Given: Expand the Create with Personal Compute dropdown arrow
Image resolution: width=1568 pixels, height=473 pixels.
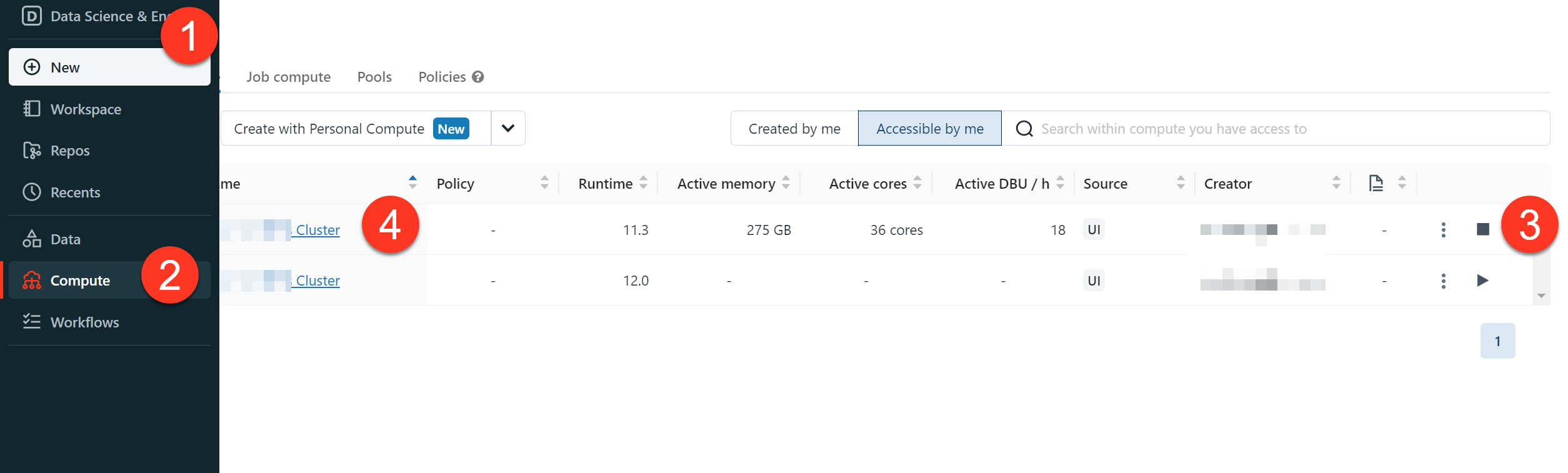Looking at the screenshot, I should [507, 128].
